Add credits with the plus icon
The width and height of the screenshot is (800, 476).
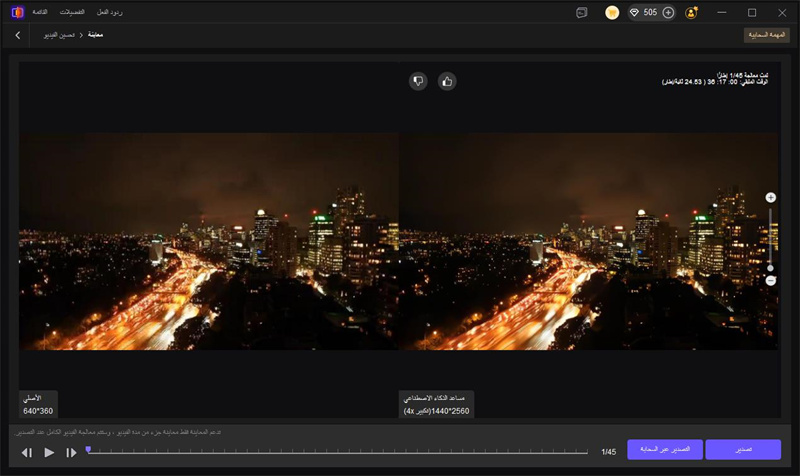pos(668,12)
